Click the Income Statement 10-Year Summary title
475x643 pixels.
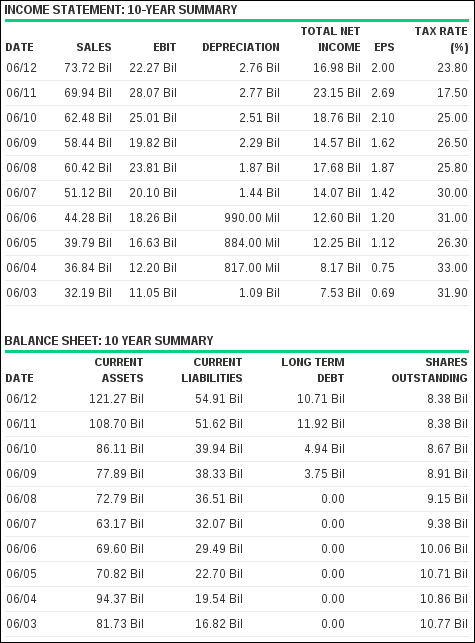click(121, 10)
